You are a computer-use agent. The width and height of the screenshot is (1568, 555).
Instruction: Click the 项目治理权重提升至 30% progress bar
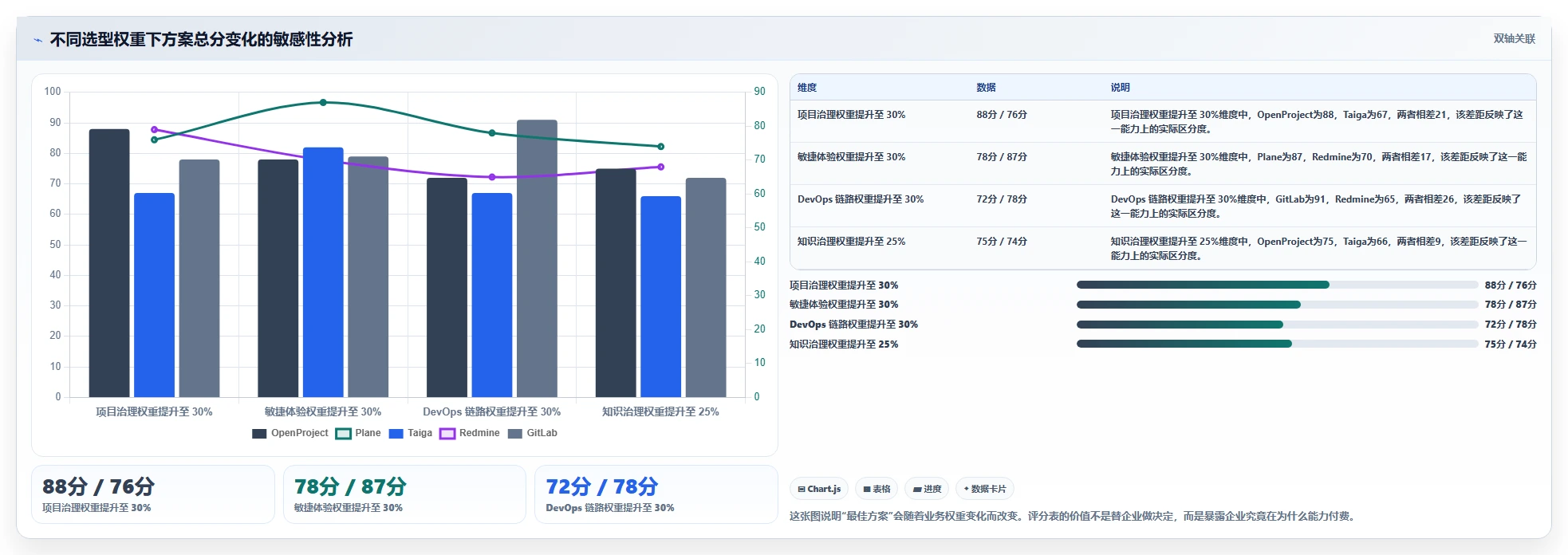1277,285
